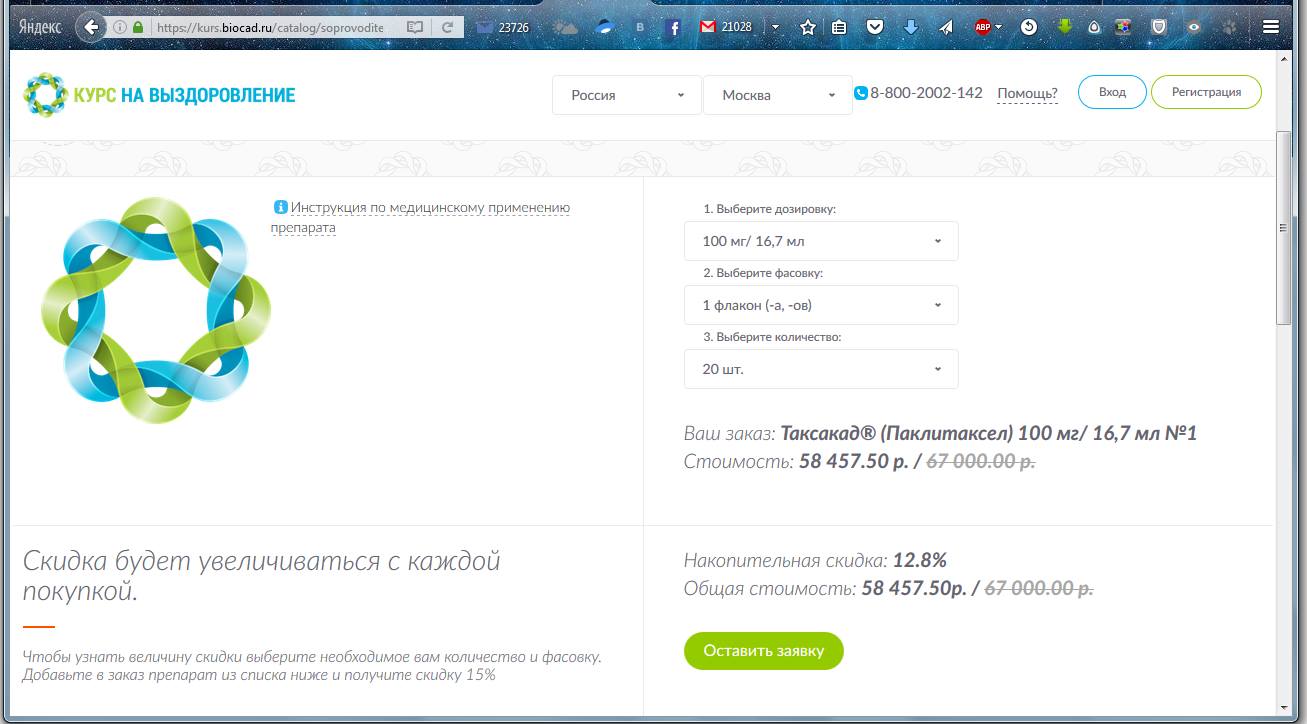Click the Pocket save icon
Image resolution: width=1307 pixels, height=724 pixels.
coord(875,28)
